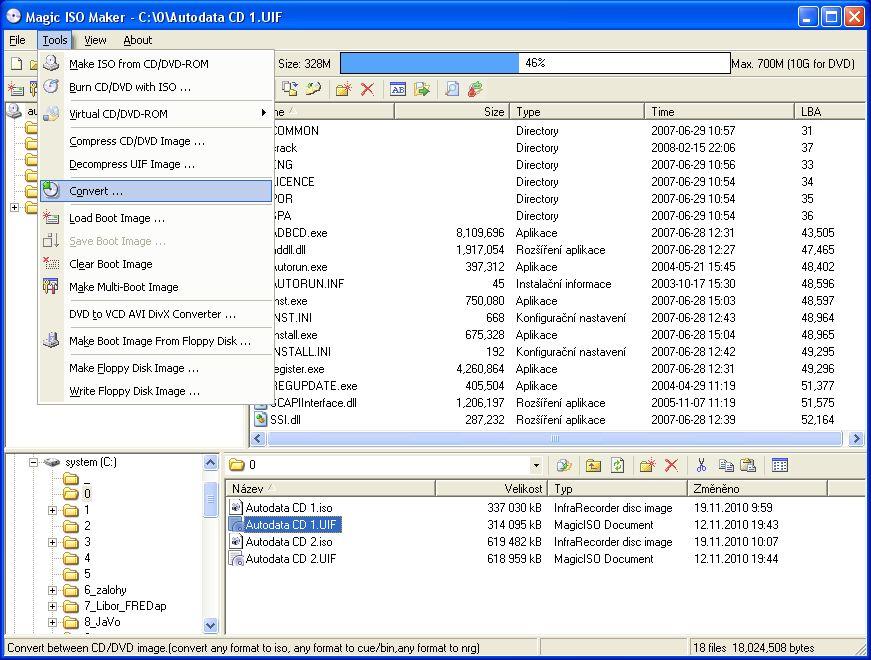The width and height of the screenshot is (871, 660).
Task: Select Make ISO from CD/DVD-ROM
Action: click(x=156, y=64)
